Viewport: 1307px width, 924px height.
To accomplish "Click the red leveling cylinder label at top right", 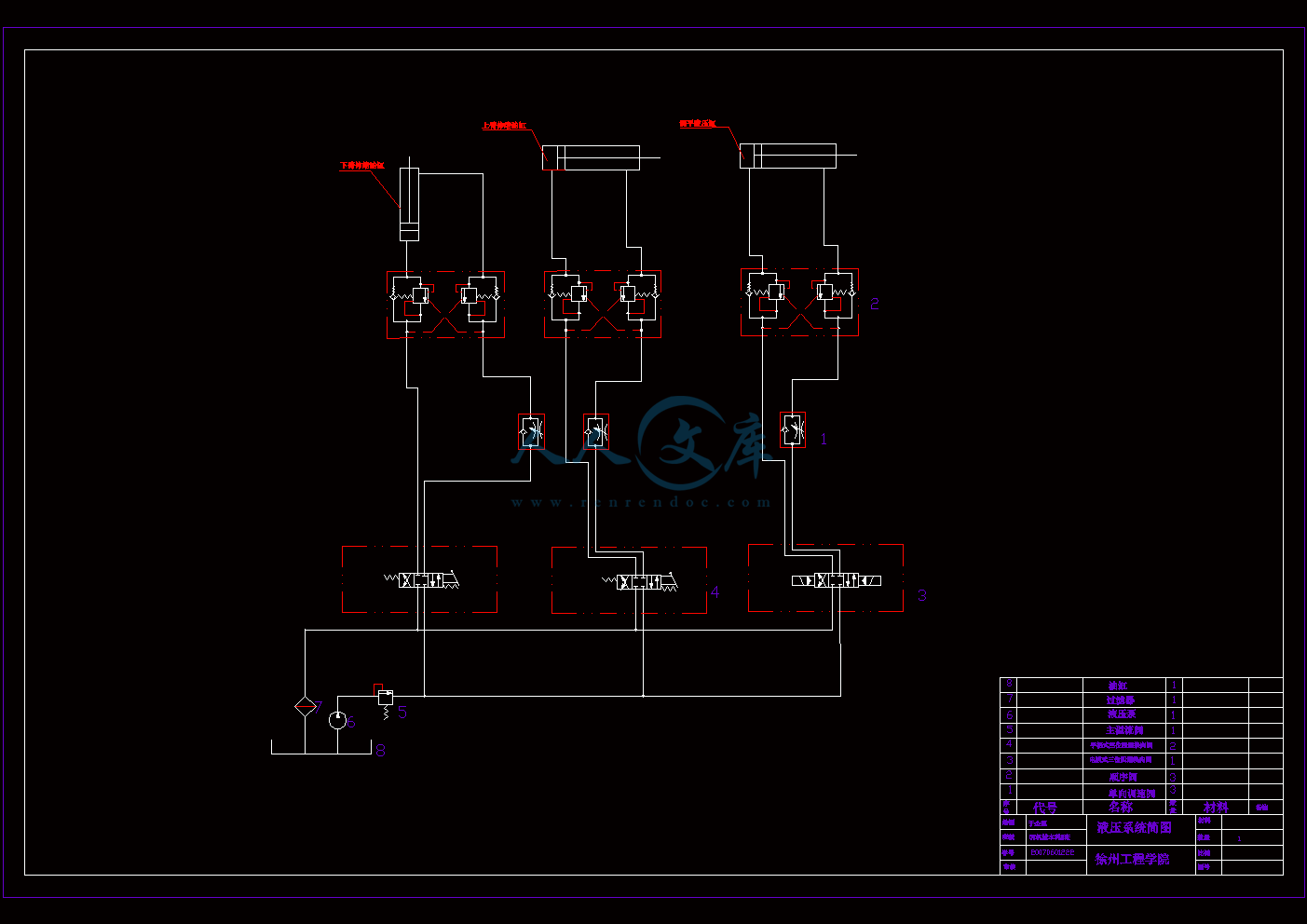I will click(x=698, y=123).
